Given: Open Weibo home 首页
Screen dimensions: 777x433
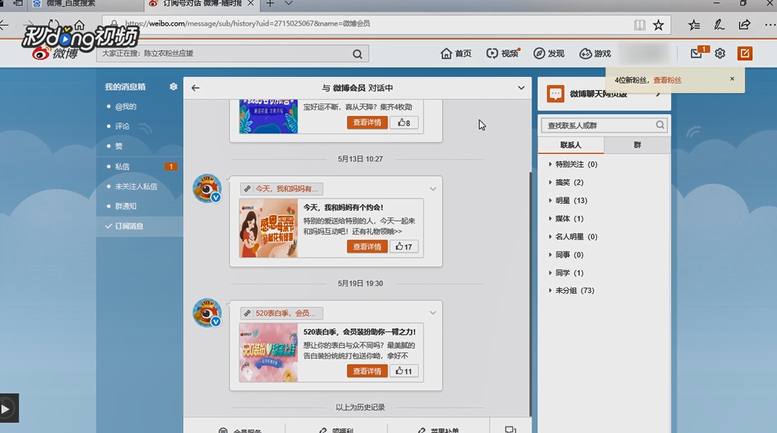Looking at the screenshot, I should click(x=456, y=54).
